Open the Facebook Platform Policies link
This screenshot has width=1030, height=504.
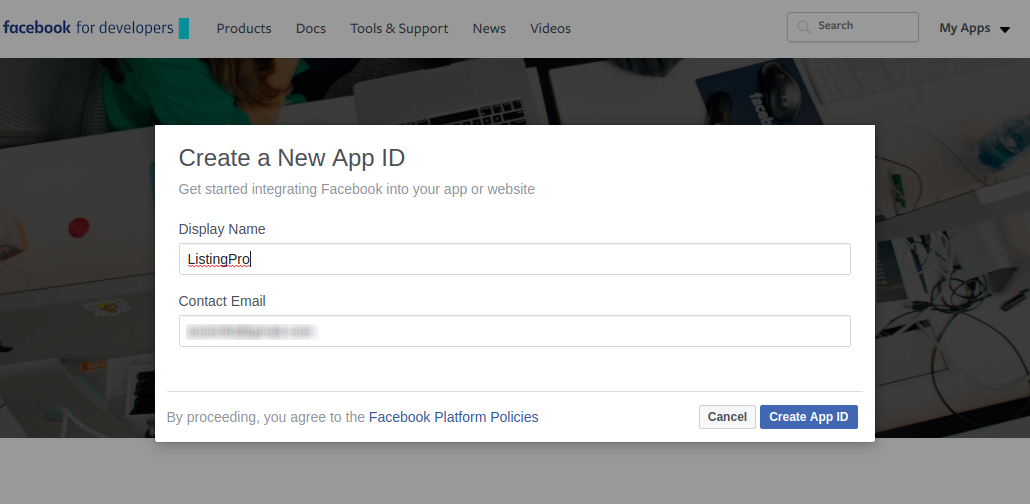(453, 417)
